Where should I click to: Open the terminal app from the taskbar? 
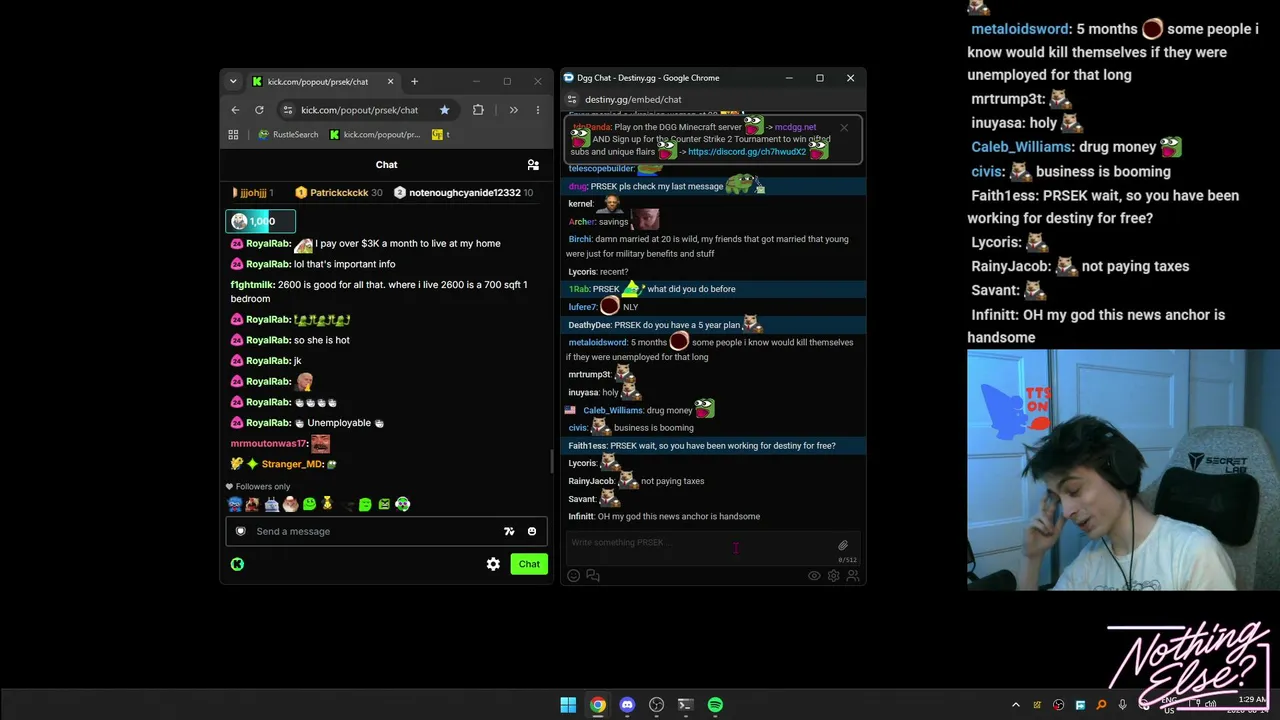pyautogui.click(x=685, y=705)
